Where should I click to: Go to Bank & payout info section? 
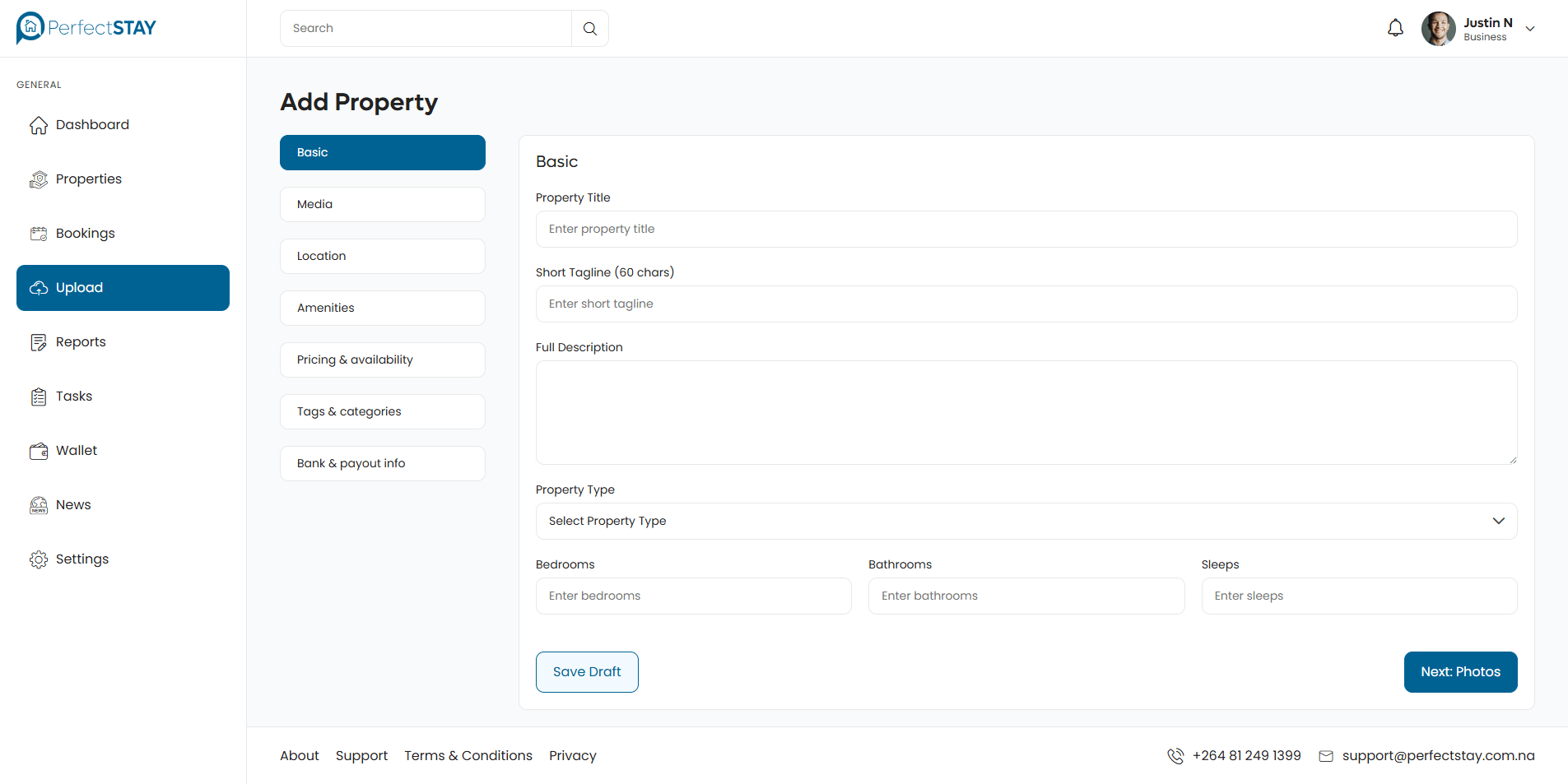[x=382, y=463]
